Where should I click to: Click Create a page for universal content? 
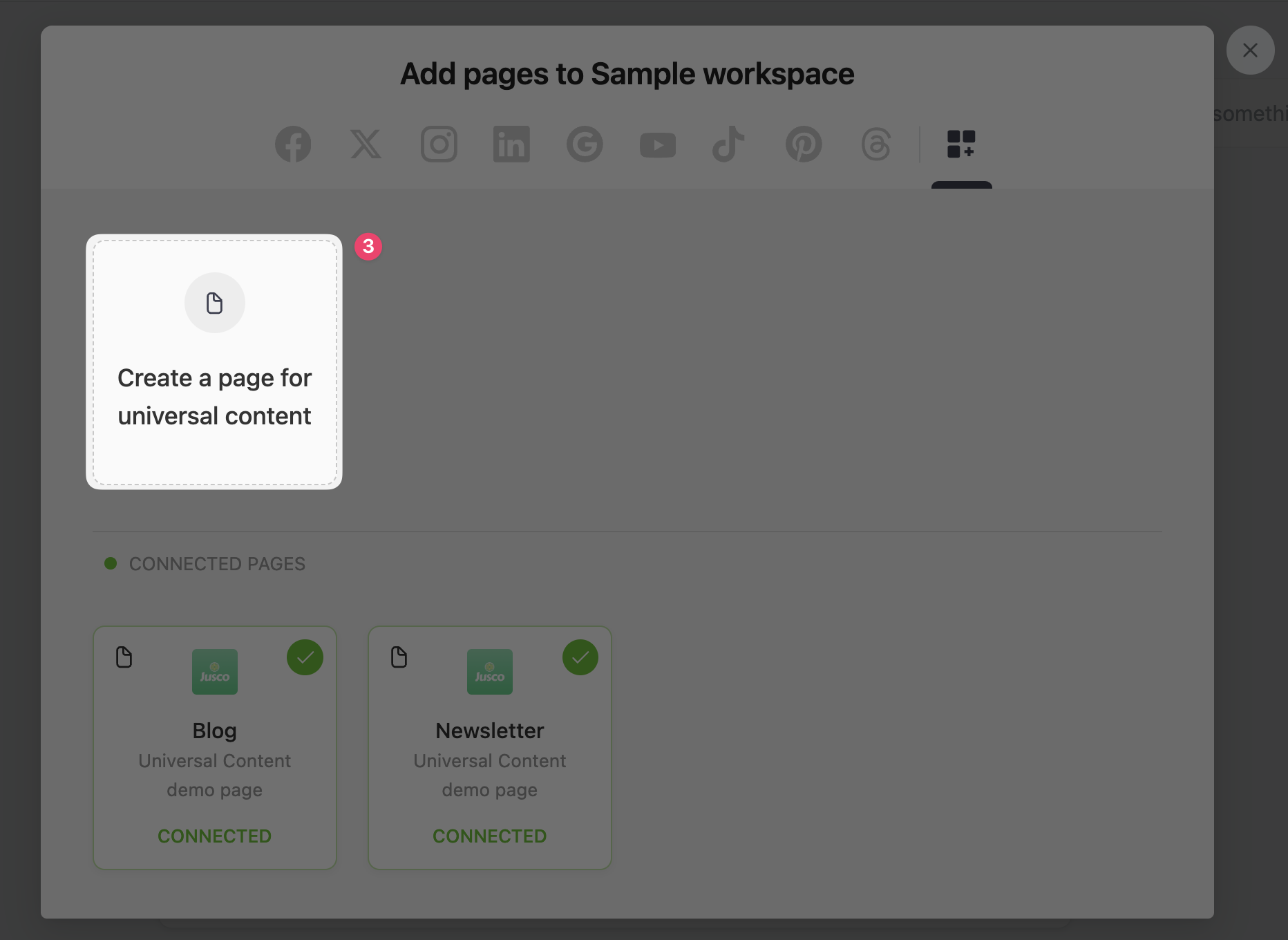[214, 397]
